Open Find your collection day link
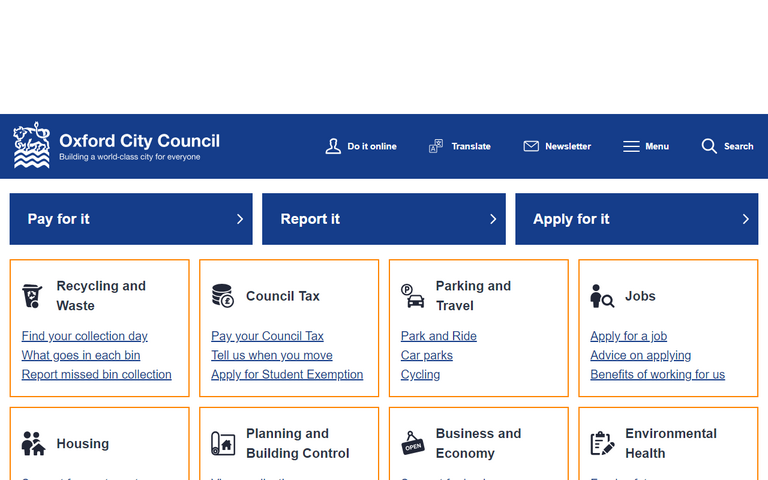This screenshot has height=480, width=768. (x=84, y=336)
